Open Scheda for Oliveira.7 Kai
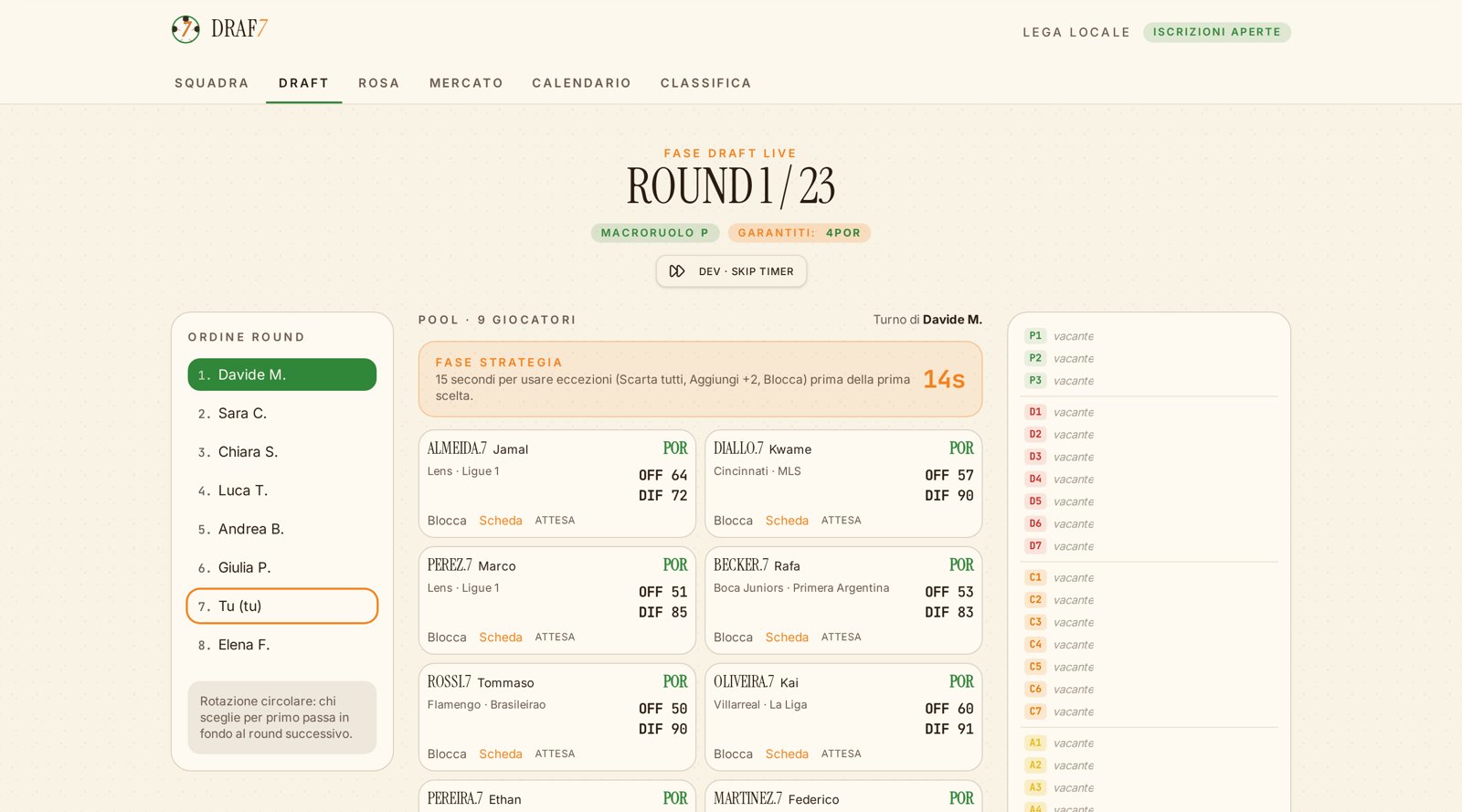The height and width of the screenshot is (812, 1462). click(x=787, y=754)
